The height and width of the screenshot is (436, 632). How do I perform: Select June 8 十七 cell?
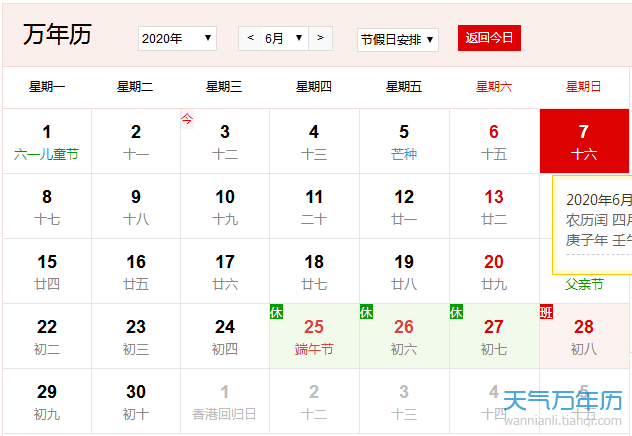[47, 206]
